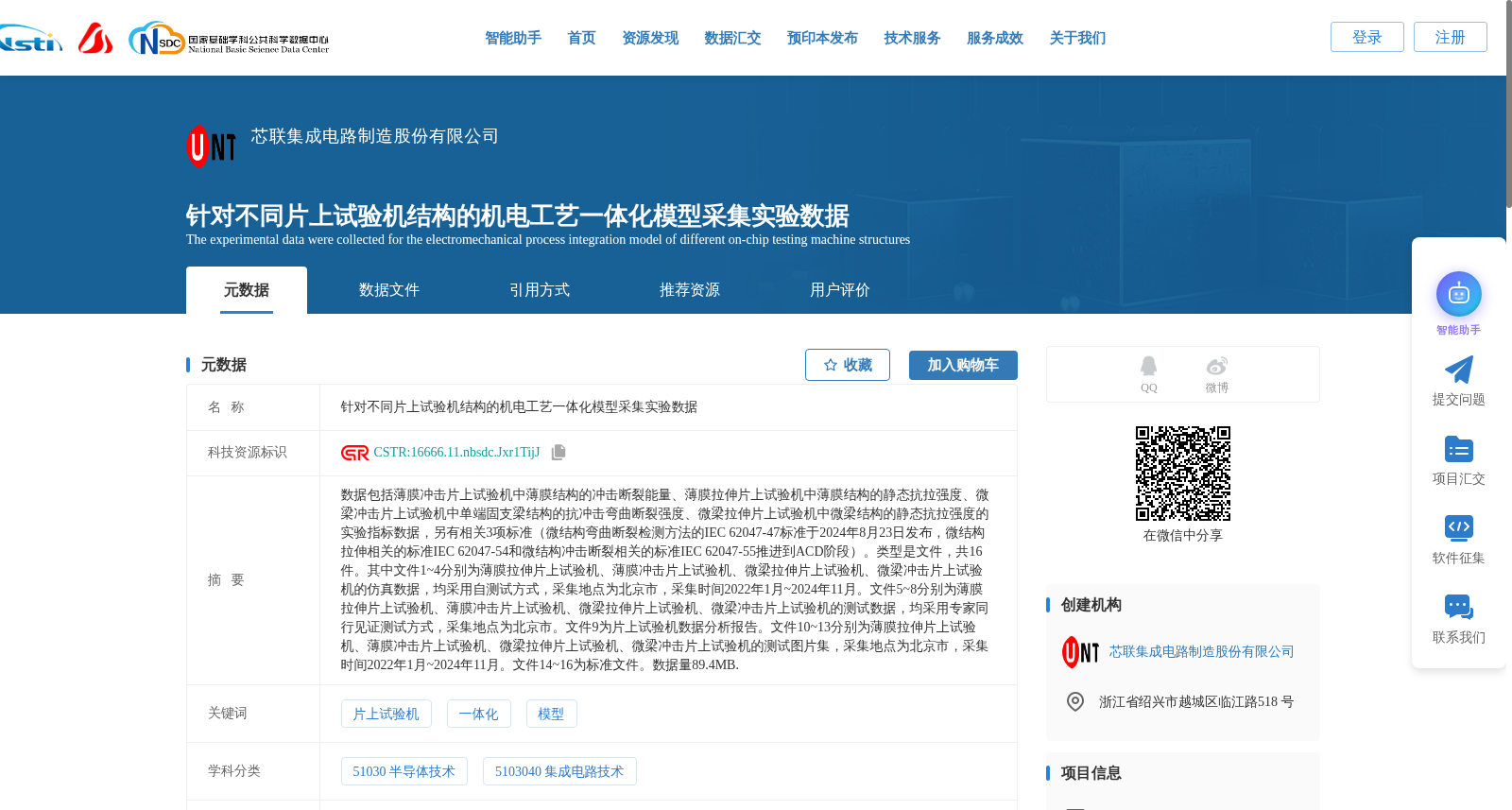The height and width of the screenshot is (810, 1512).
Task: Click the red flame-shaped logo
Action: click(x=95, y=39)
